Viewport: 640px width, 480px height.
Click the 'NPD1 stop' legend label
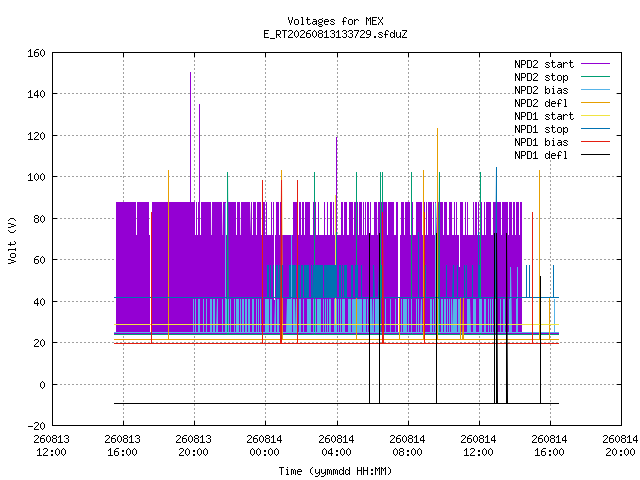tap(541, 129)
